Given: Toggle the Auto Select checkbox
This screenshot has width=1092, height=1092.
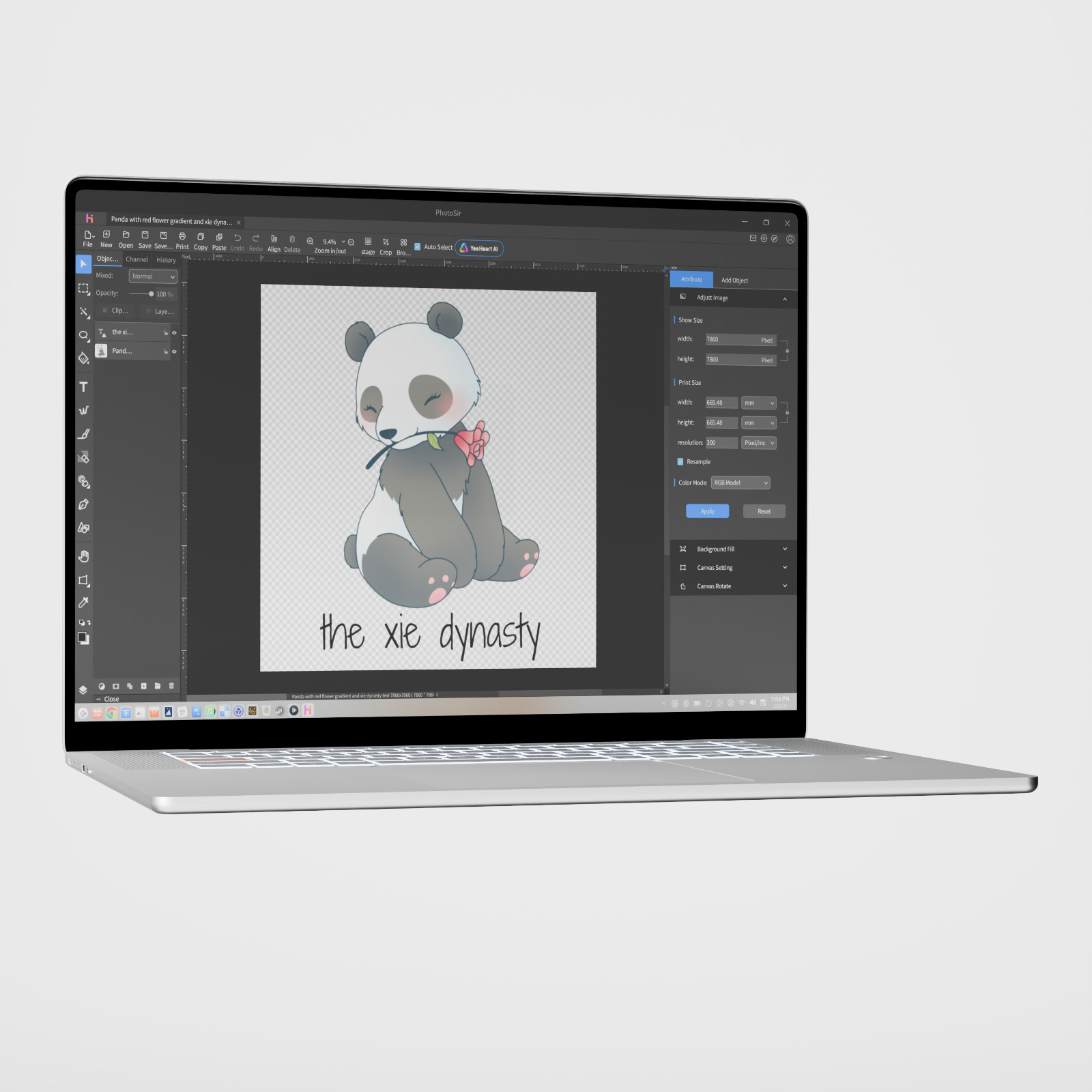Looking at the screenshot, I should (418, 246).
